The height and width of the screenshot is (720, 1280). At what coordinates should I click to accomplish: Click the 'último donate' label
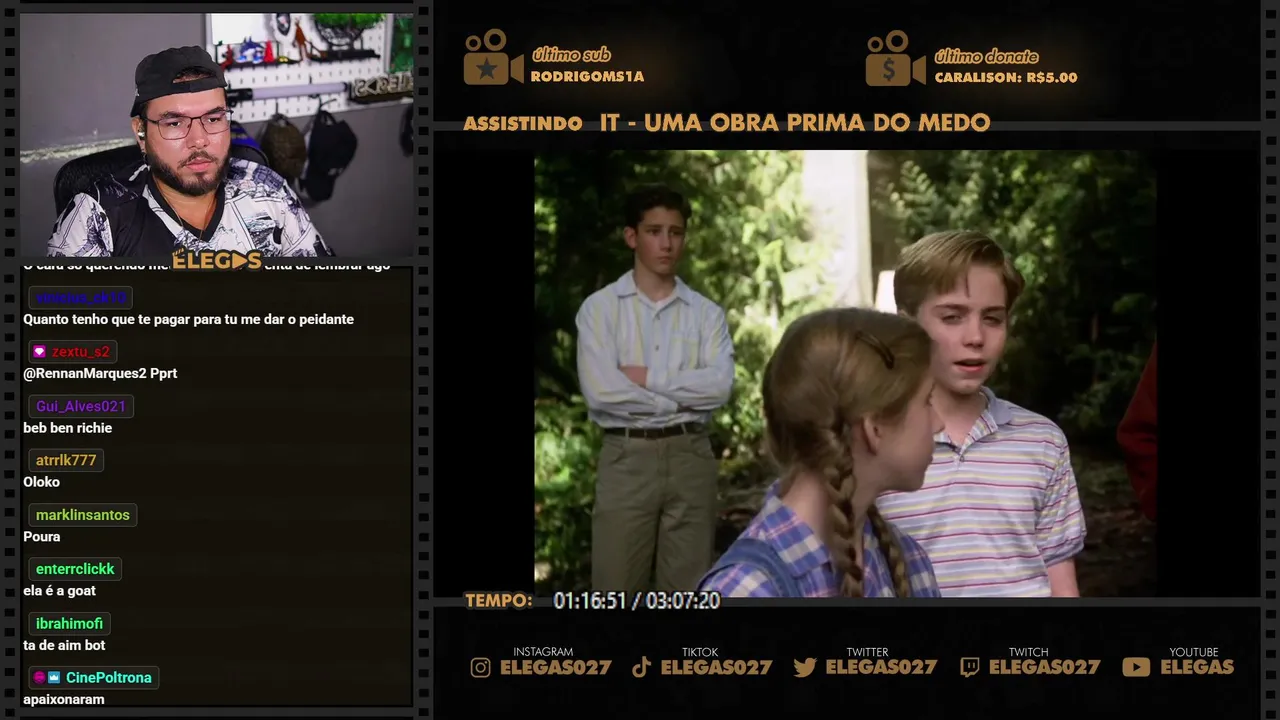pos(986,56)
